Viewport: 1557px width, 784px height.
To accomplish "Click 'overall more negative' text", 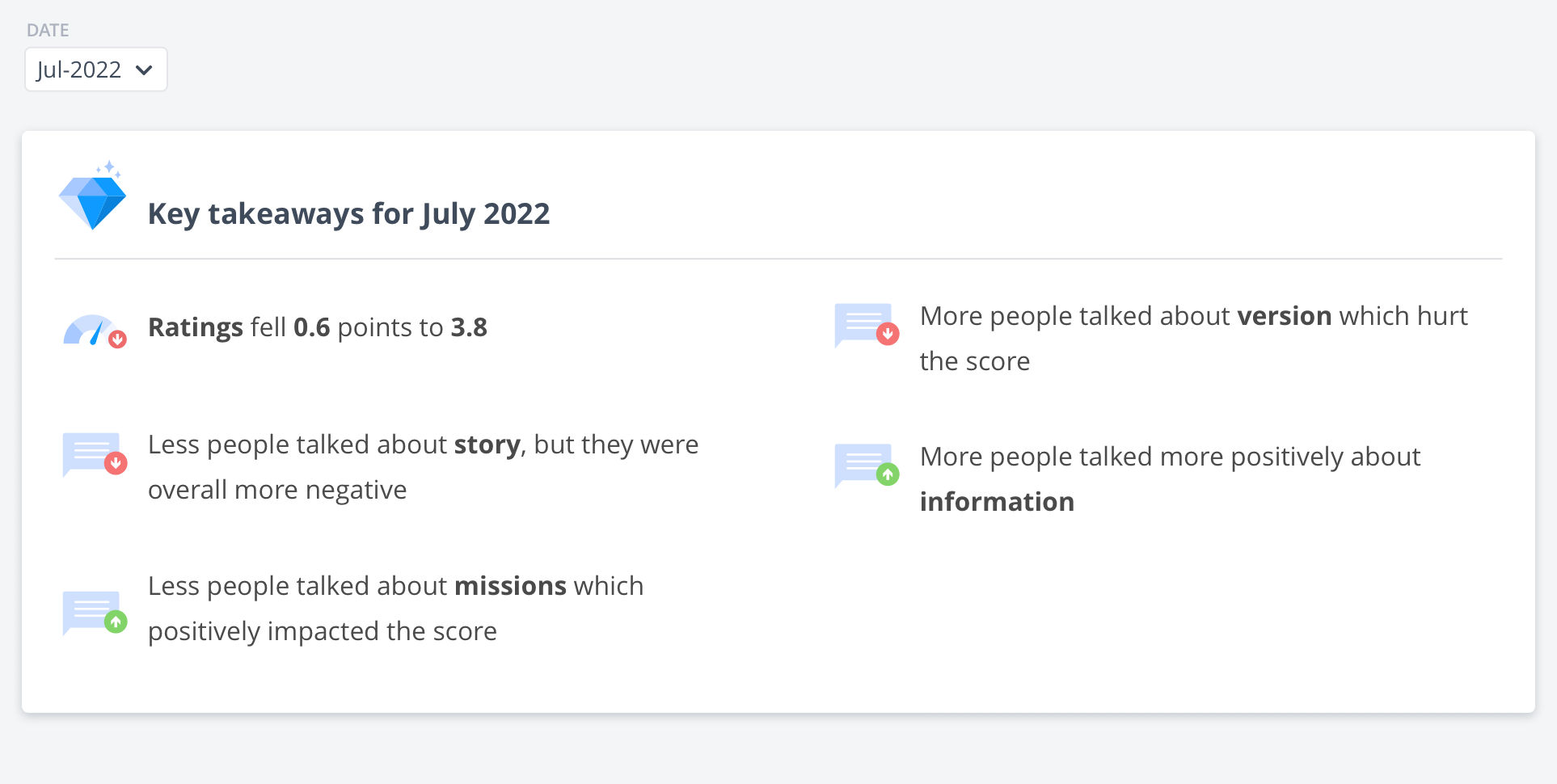I will pyautogui.click(x=277, y=490).
